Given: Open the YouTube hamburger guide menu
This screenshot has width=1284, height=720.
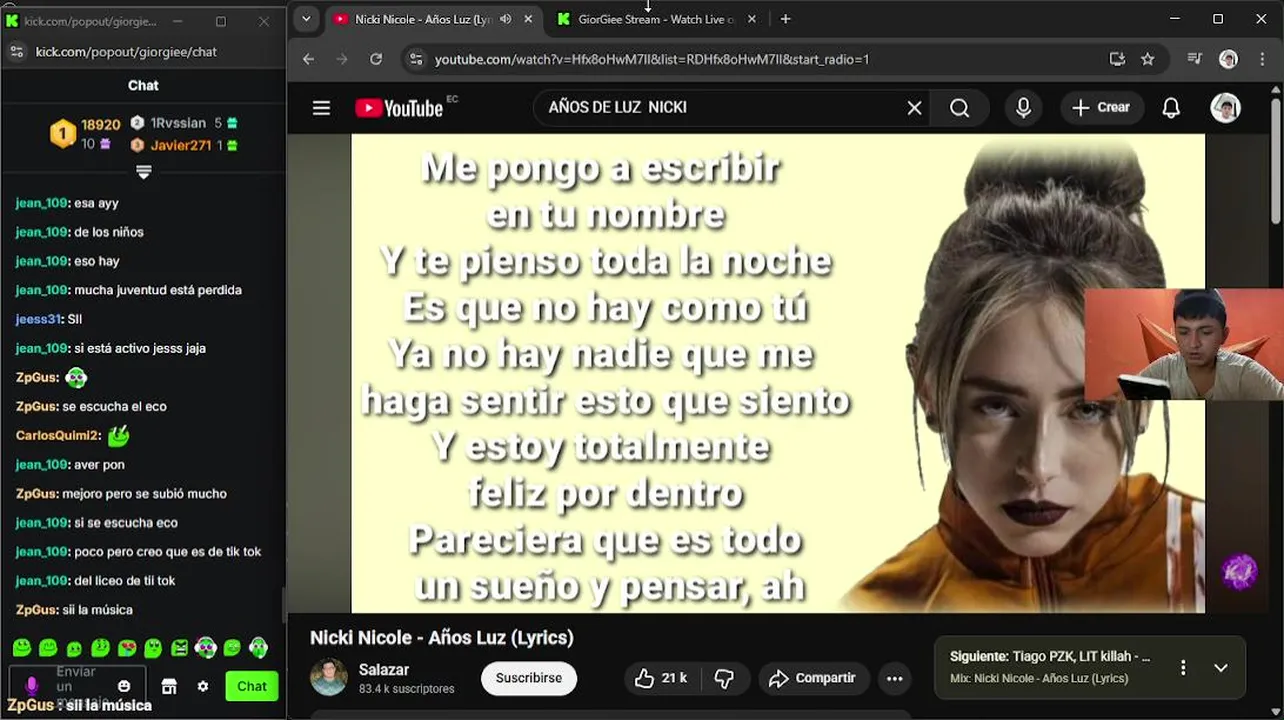Looking at the screenshot, I should 321,108.
